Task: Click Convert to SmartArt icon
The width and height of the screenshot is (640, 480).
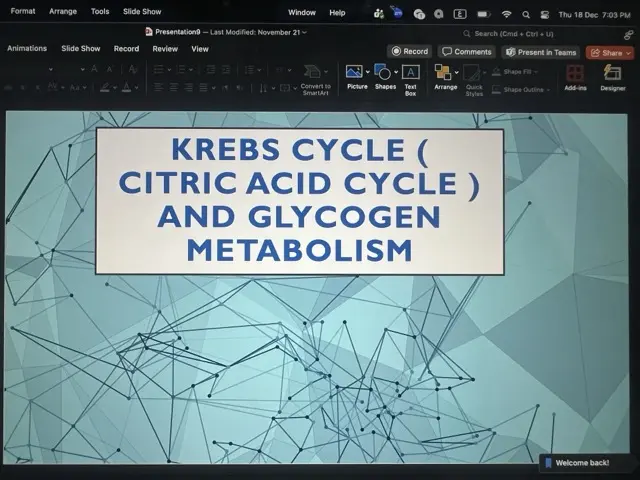Action: click(312, 71)
